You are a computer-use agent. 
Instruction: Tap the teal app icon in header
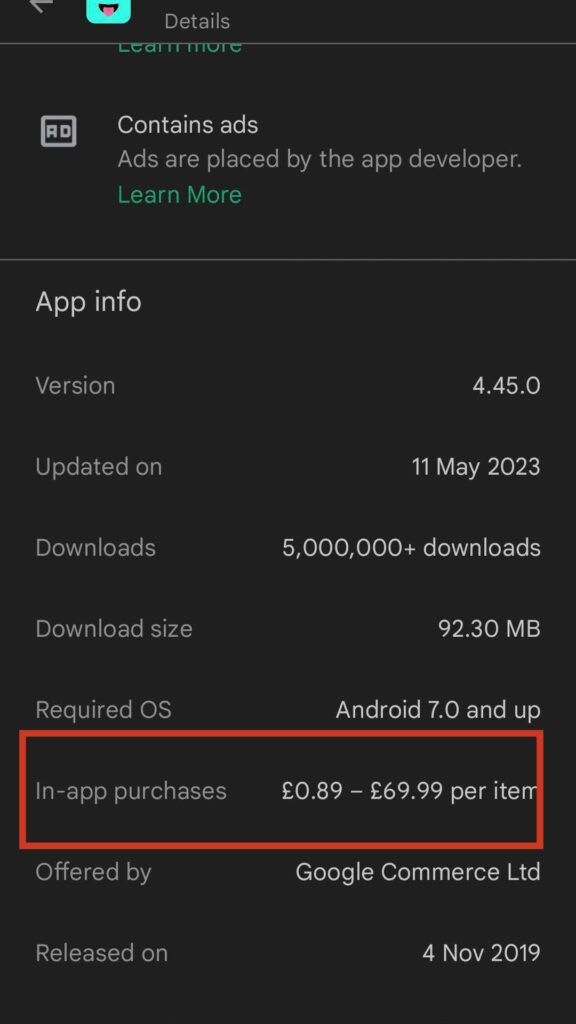pos(108,10)
